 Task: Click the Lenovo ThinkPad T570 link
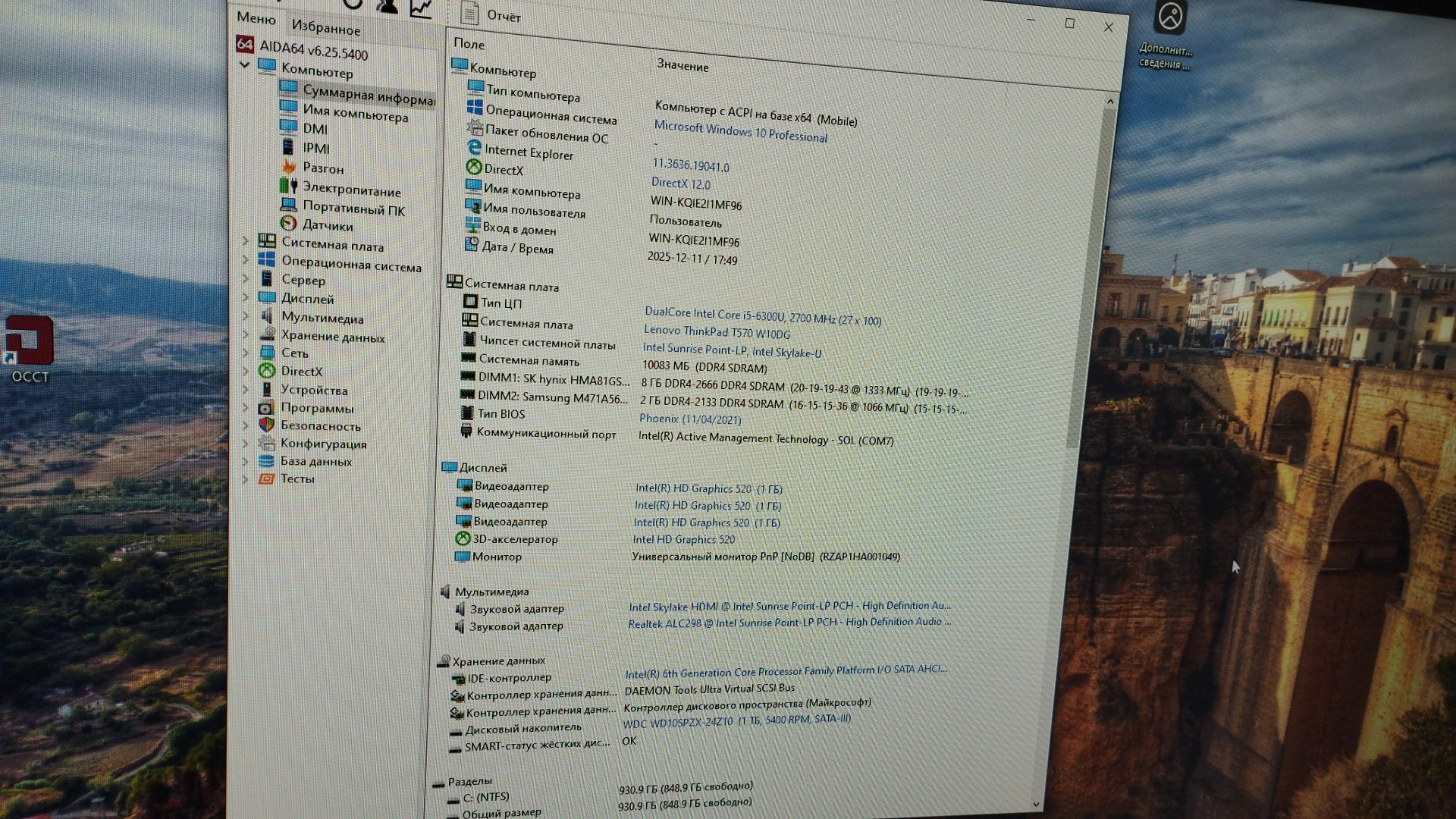coord(716,332)
